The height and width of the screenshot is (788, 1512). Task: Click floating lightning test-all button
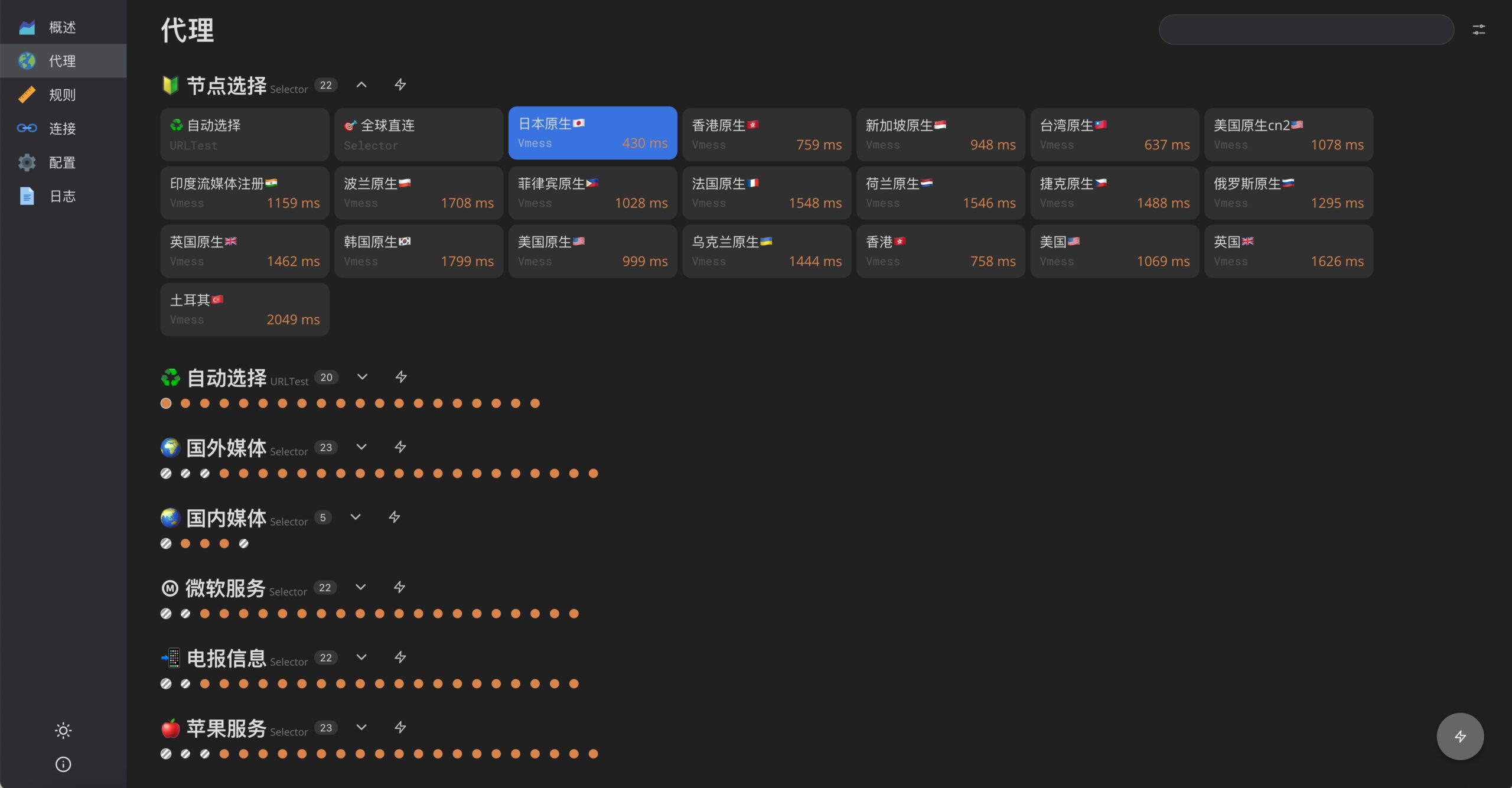point(1460,736)
